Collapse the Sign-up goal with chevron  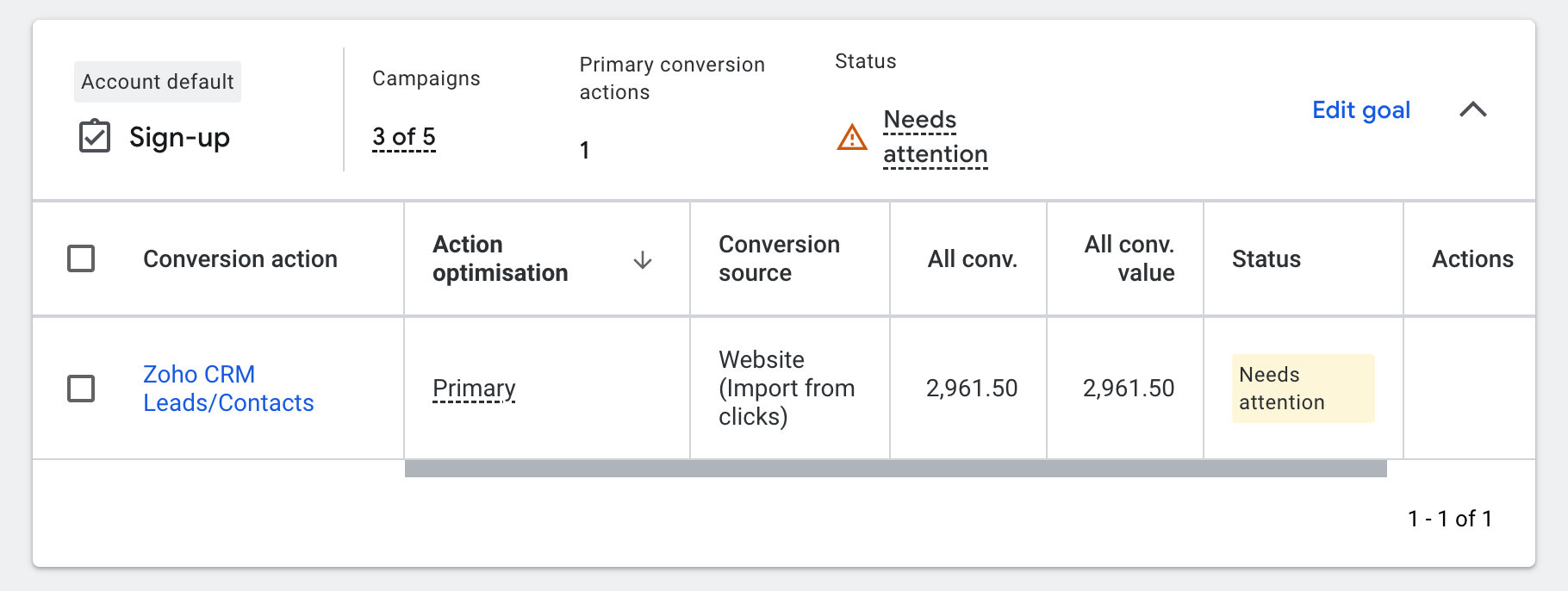point(1473,109)
